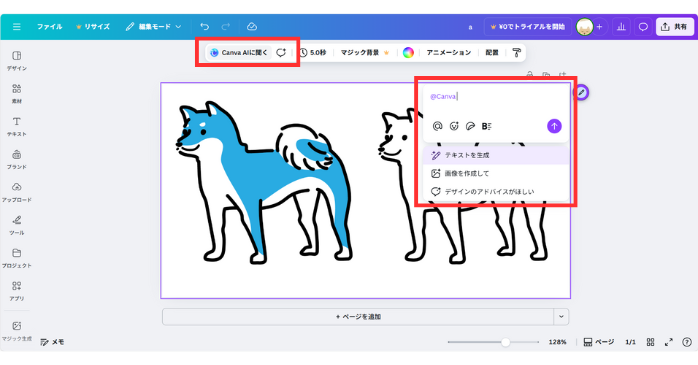This screenshot has height=365, width=698.
Task: Redo the last action
Action: tap(226, 27)
